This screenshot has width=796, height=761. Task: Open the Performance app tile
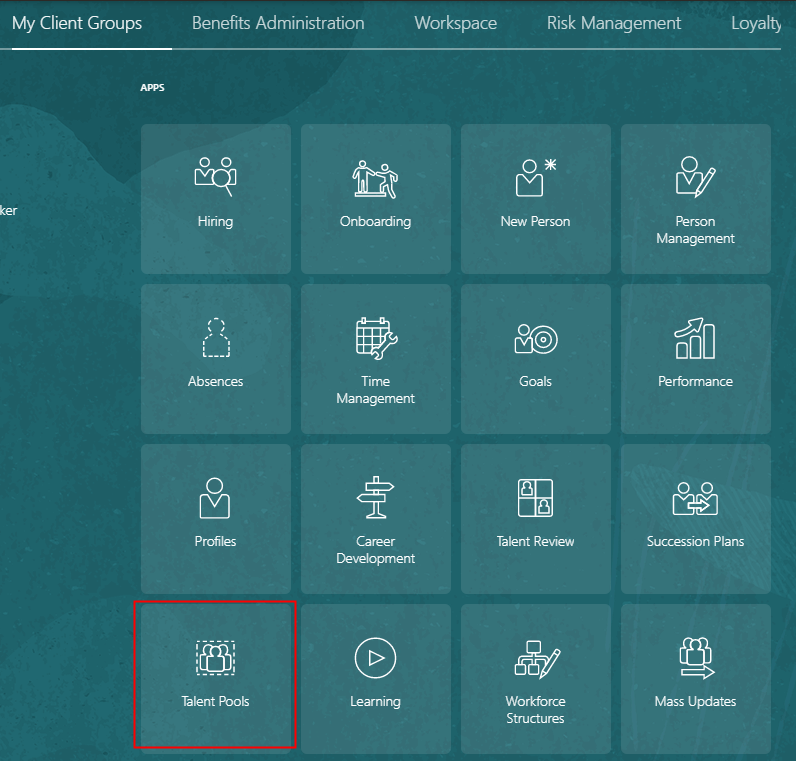point(695,359)
